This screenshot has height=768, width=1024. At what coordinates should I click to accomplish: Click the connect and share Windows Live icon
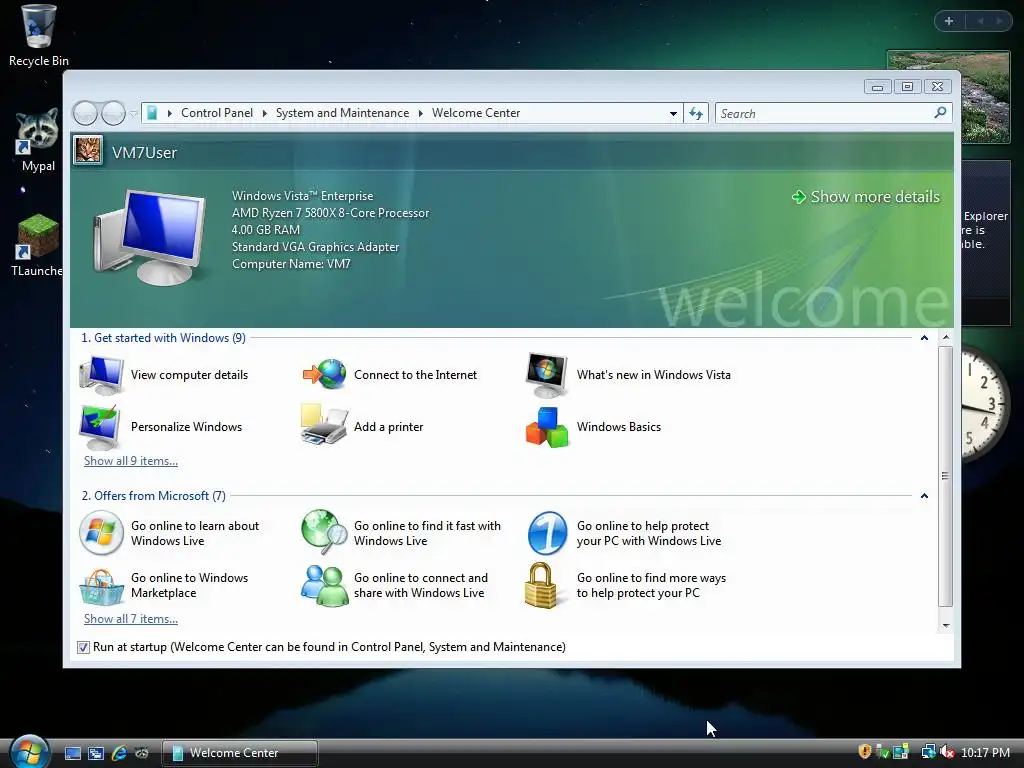(324, 586)
